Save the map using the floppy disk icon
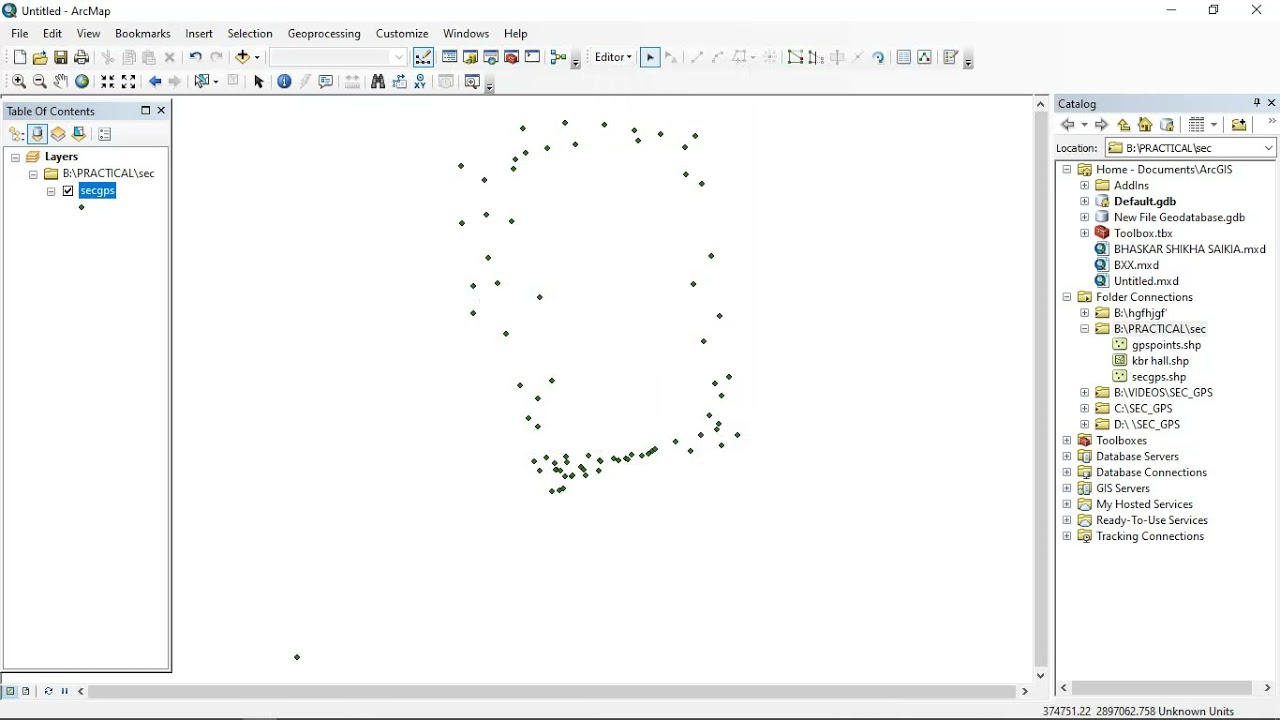This screenshot has height=720, width=1280. 61,58
